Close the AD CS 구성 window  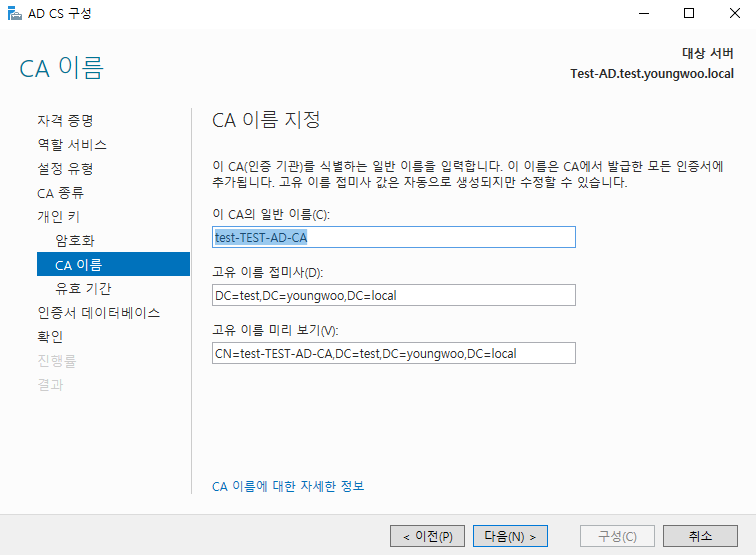click(734, 14)
